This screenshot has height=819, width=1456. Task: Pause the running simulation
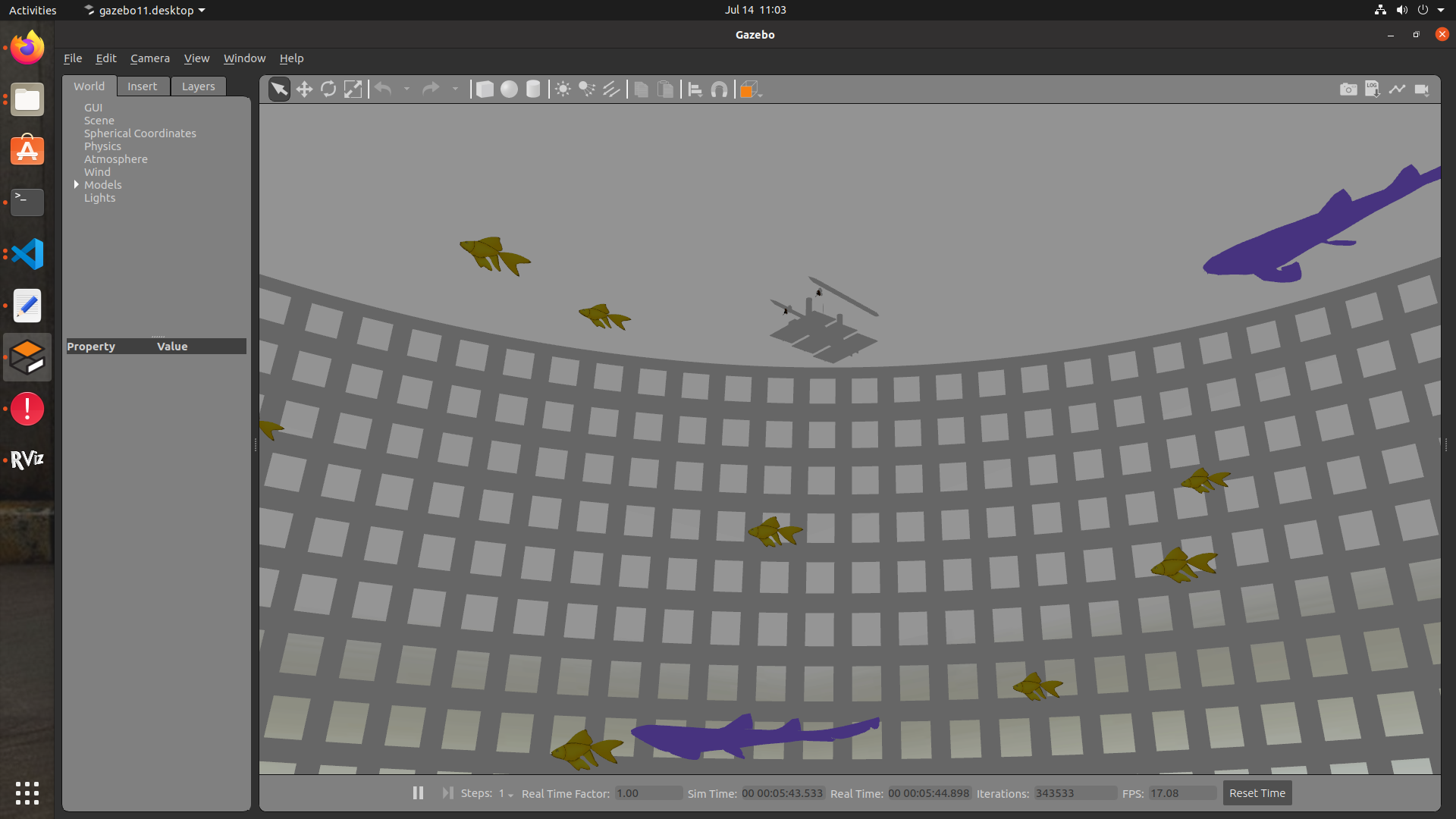[418, 792]
